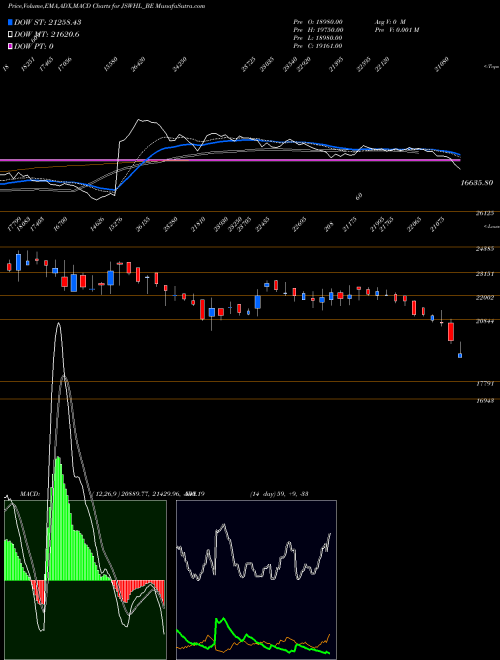The image size is (500, 660).
Task: Click the white DOW MT legend swatch
Action: 10,34
